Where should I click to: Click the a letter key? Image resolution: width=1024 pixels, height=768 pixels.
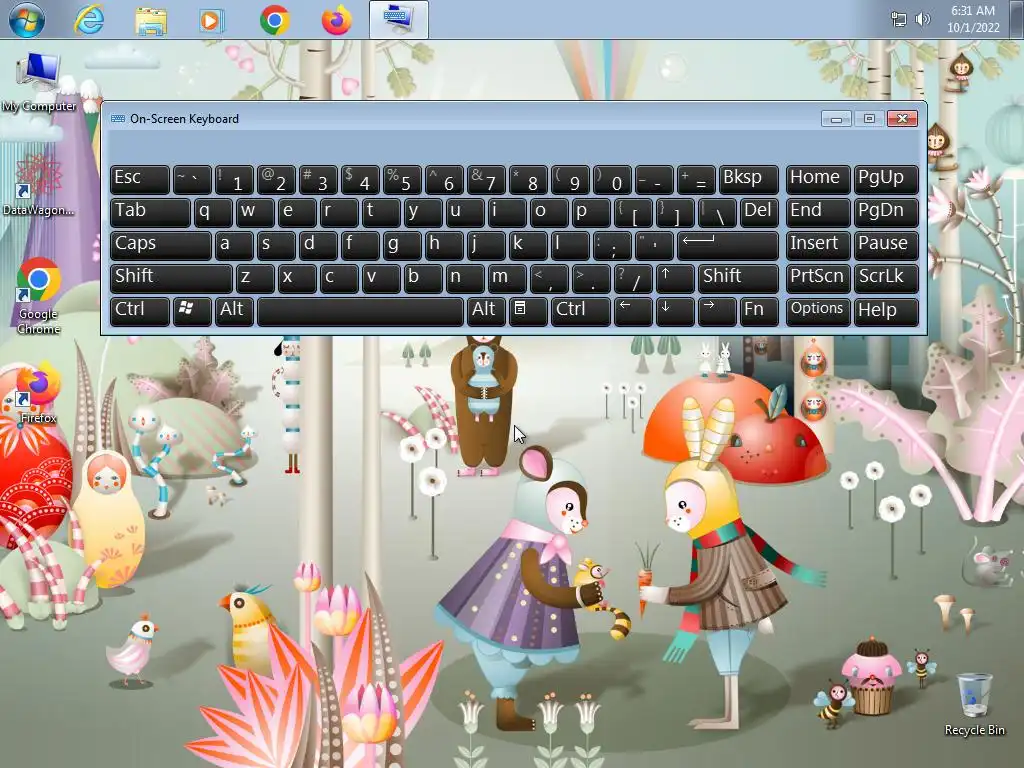234,246
